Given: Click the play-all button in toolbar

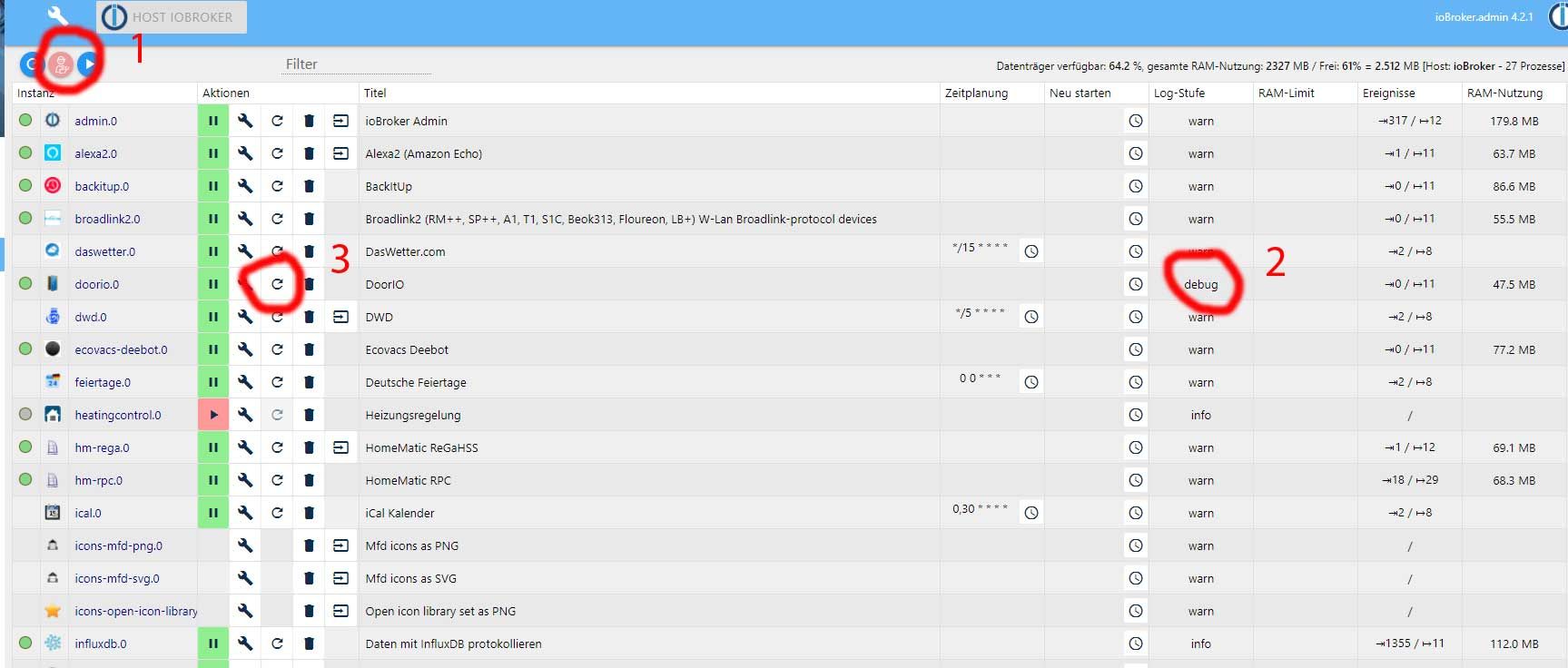Looking at the screenshot, I should click(88, 64).
